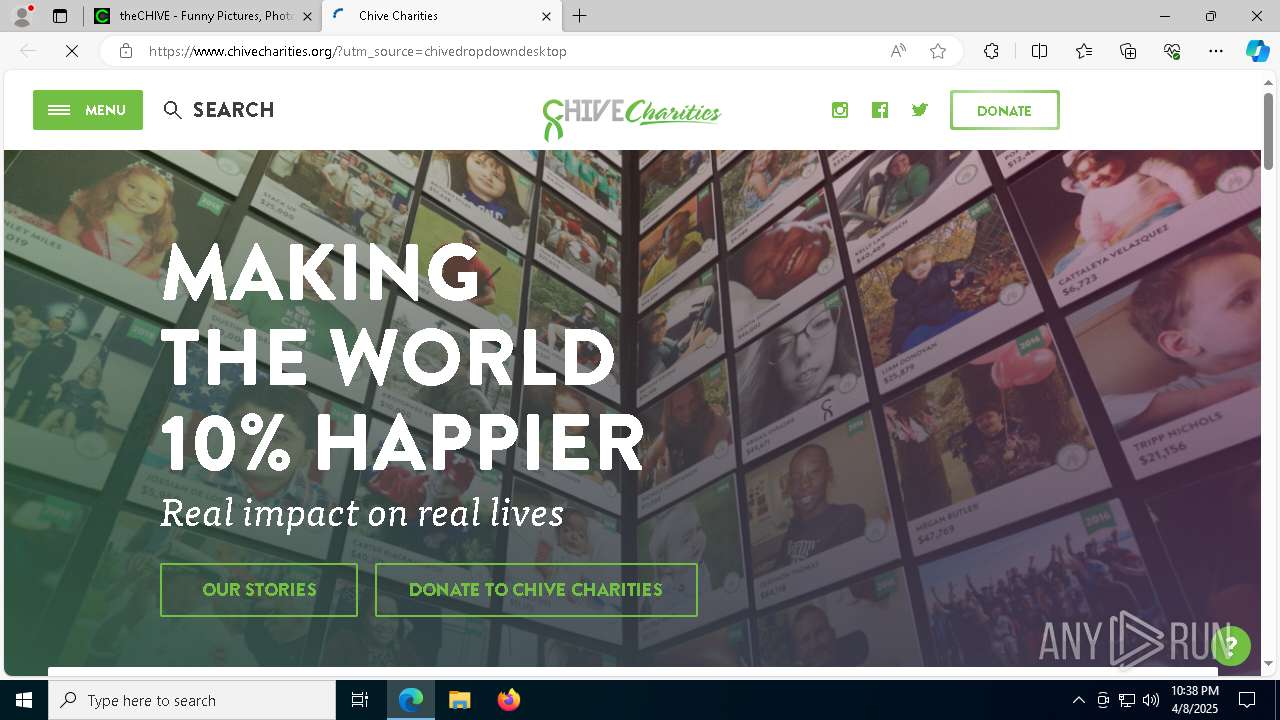Open File Explorer from taskbar
This screenshot has width=1280, height=720.
click(x=459, y=700)
